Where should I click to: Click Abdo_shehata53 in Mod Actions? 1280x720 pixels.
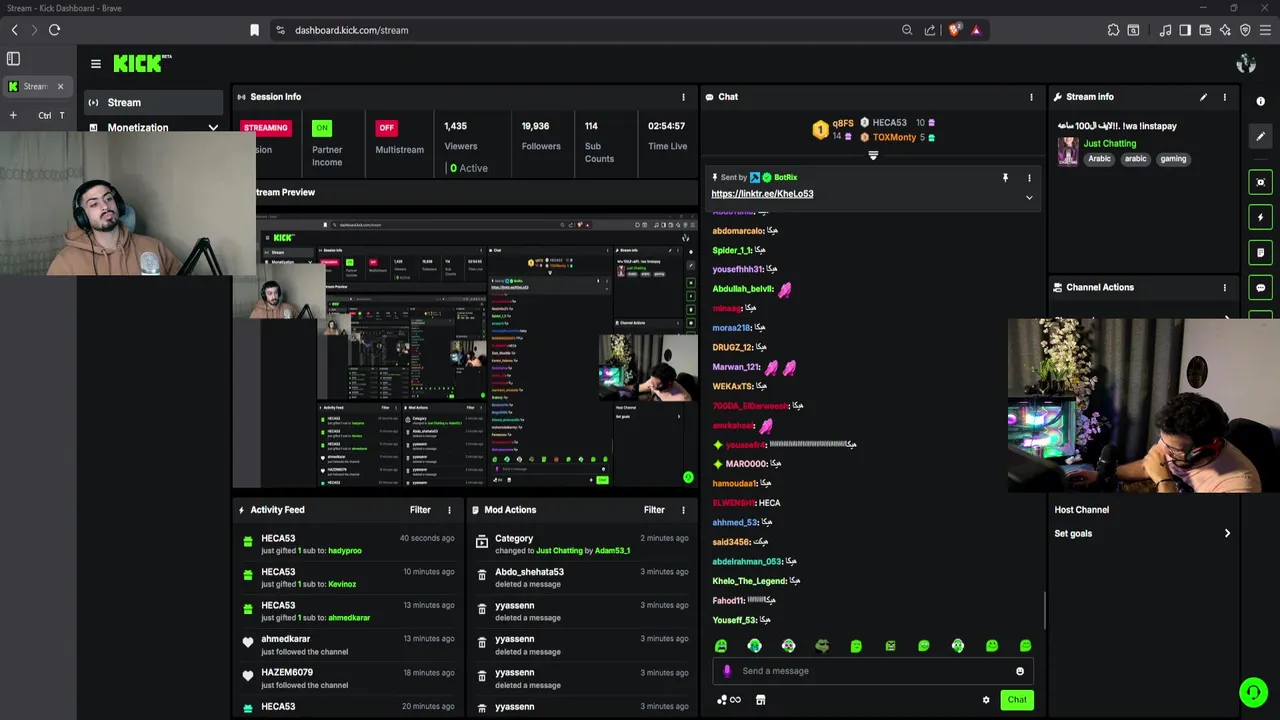(529, 572)
